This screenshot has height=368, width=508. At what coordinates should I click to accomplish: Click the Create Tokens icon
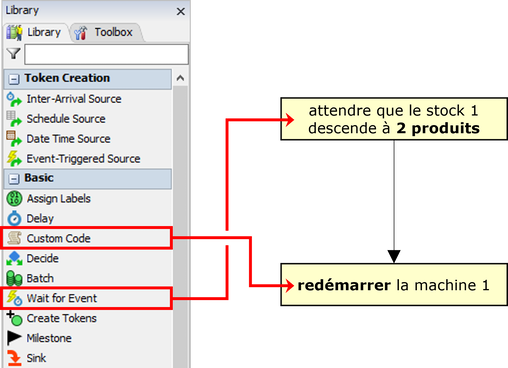pyautogui.click(x=14, y=318)
